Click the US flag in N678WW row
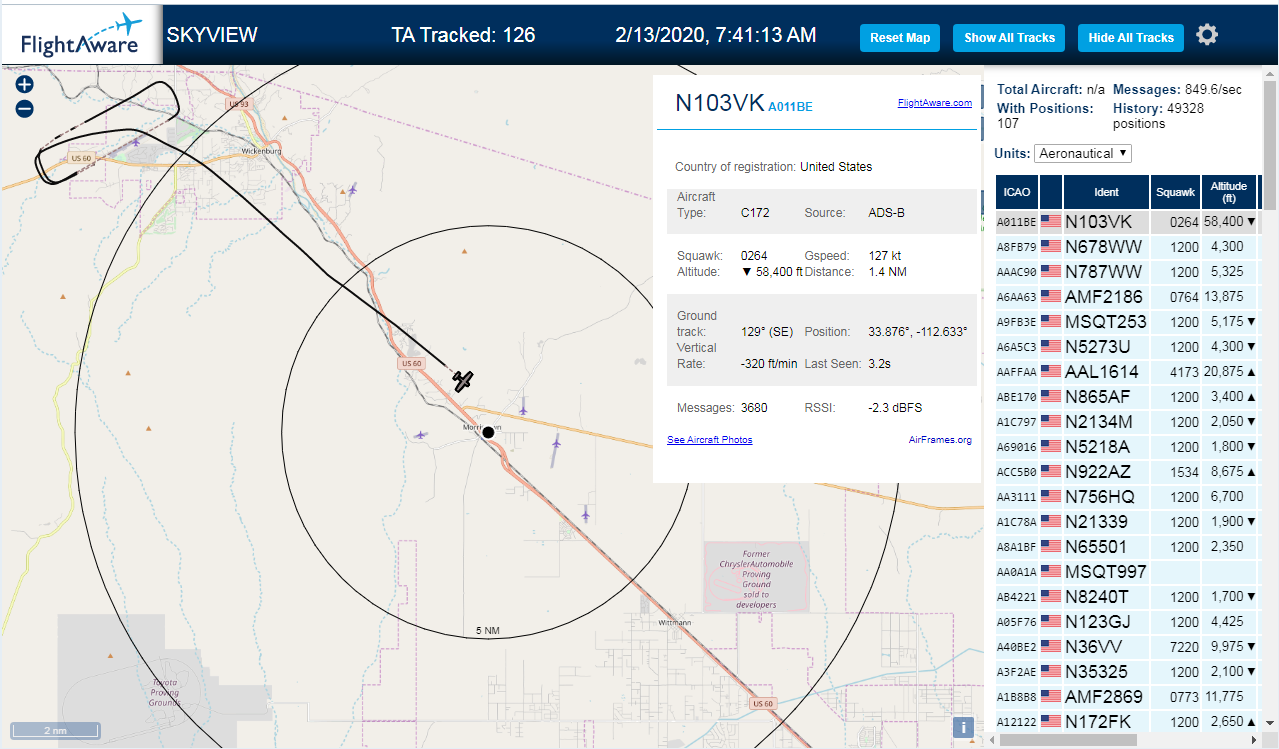Image resolution: width=1279 pixels, height=749 pixels. [1051, 246]
